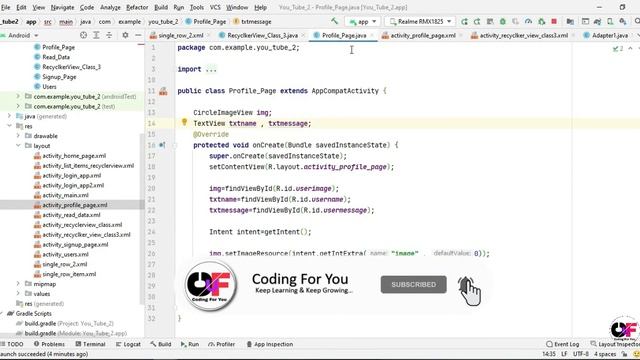Select build.gradle (Project: You_Tube_2)
The image size is (640, 360).
pyautogui.click(x=64, y=323)
